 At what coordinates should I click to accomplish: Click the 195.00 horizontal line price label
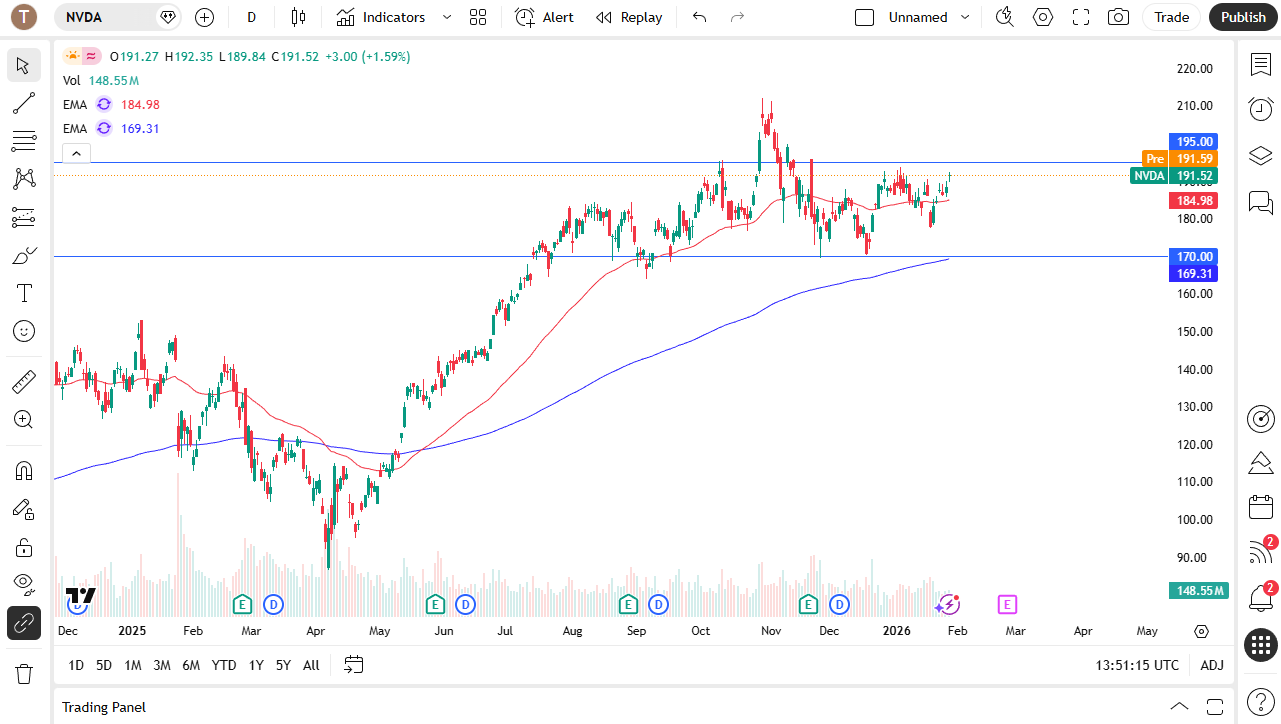(x=1193, y=142)
